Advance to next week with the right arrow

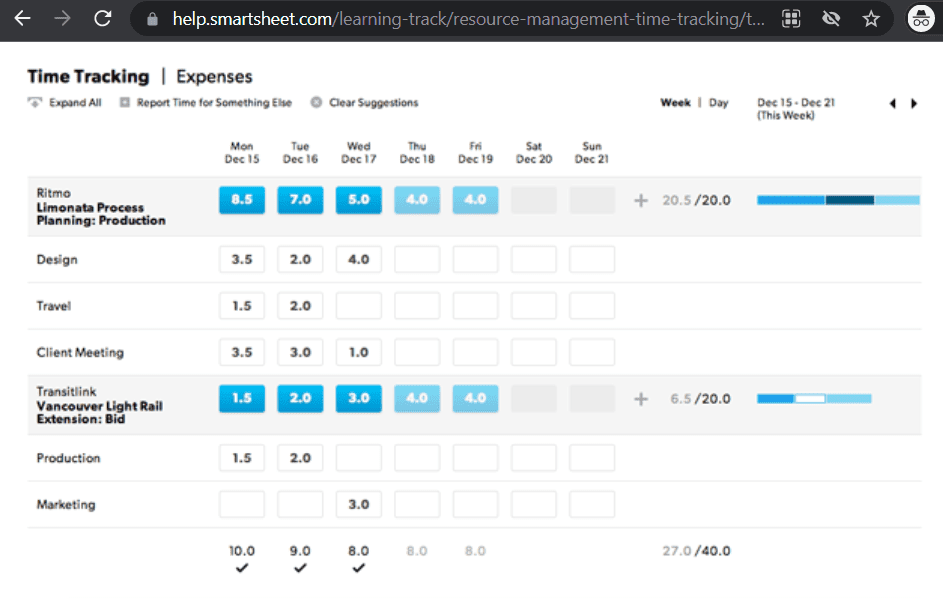pyautogui.click(x=913, y=103)
